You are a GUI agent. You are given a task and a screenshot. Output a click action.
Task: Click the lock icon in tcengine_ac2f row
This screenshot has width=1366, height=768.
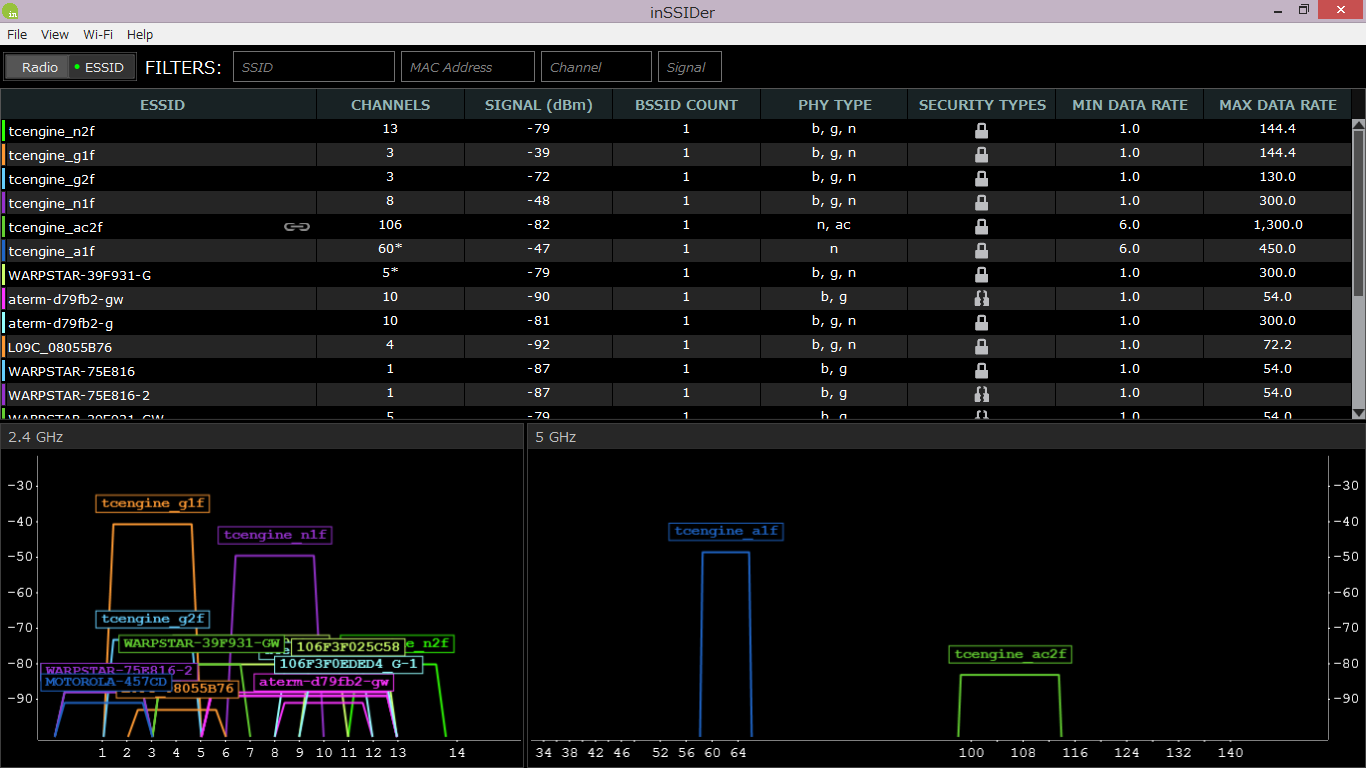coord(982,226)
